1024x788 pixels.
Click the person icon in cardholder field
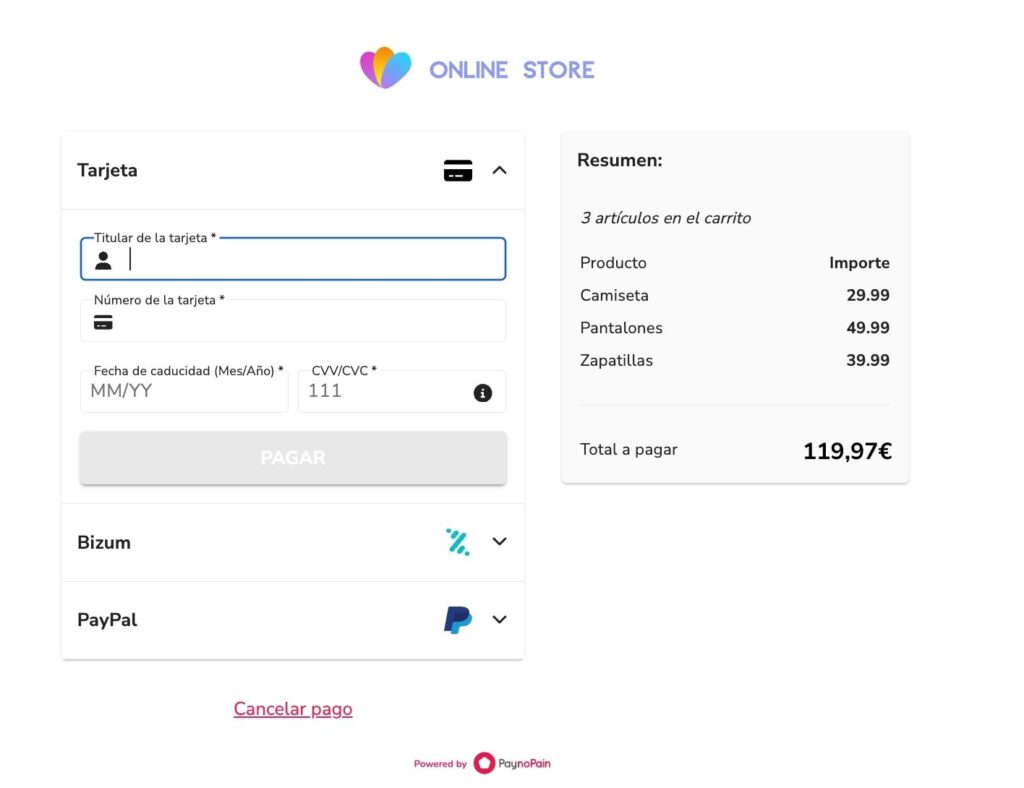click(103, 261)
